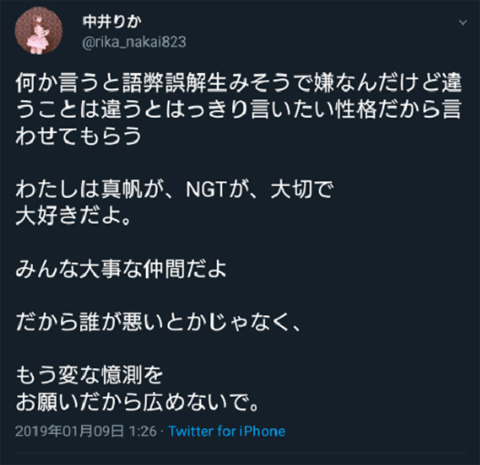Click the word iPhone in the source label

(263, 431)
